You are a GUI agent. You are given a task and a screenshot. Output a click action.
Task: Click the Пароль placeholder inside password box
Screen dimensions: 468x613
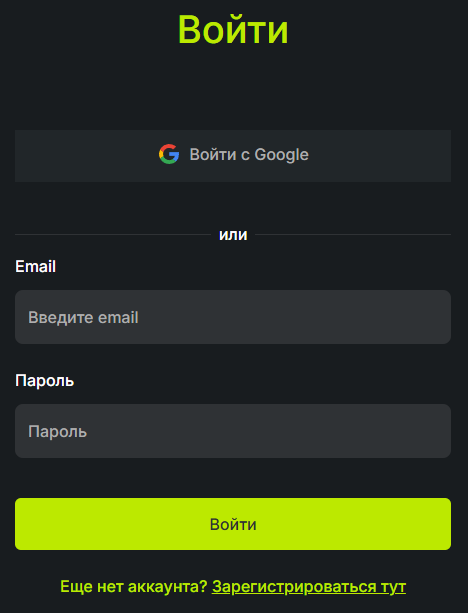[57, 432]
